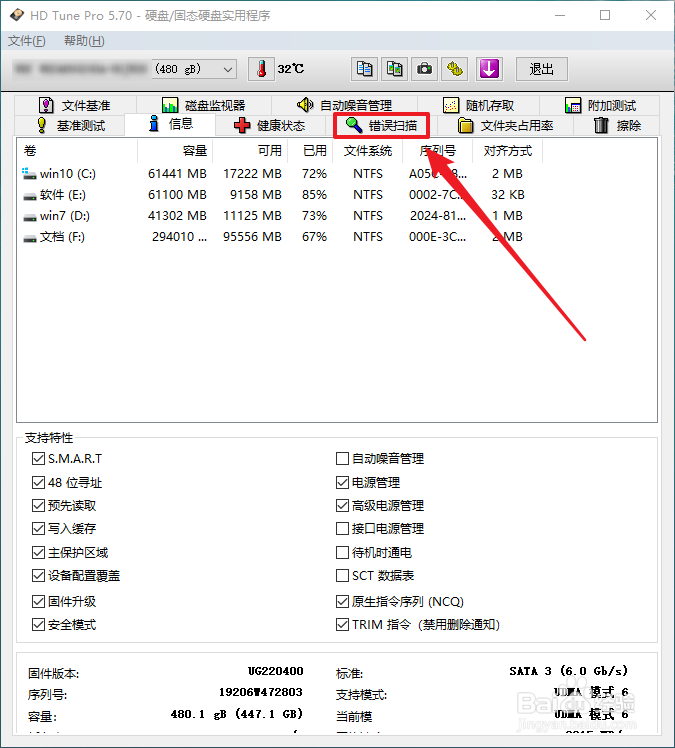This screenshot has height=748, width=675.
Task: Open the 帮助(H) menu
Action: click(x=84, y=41)
